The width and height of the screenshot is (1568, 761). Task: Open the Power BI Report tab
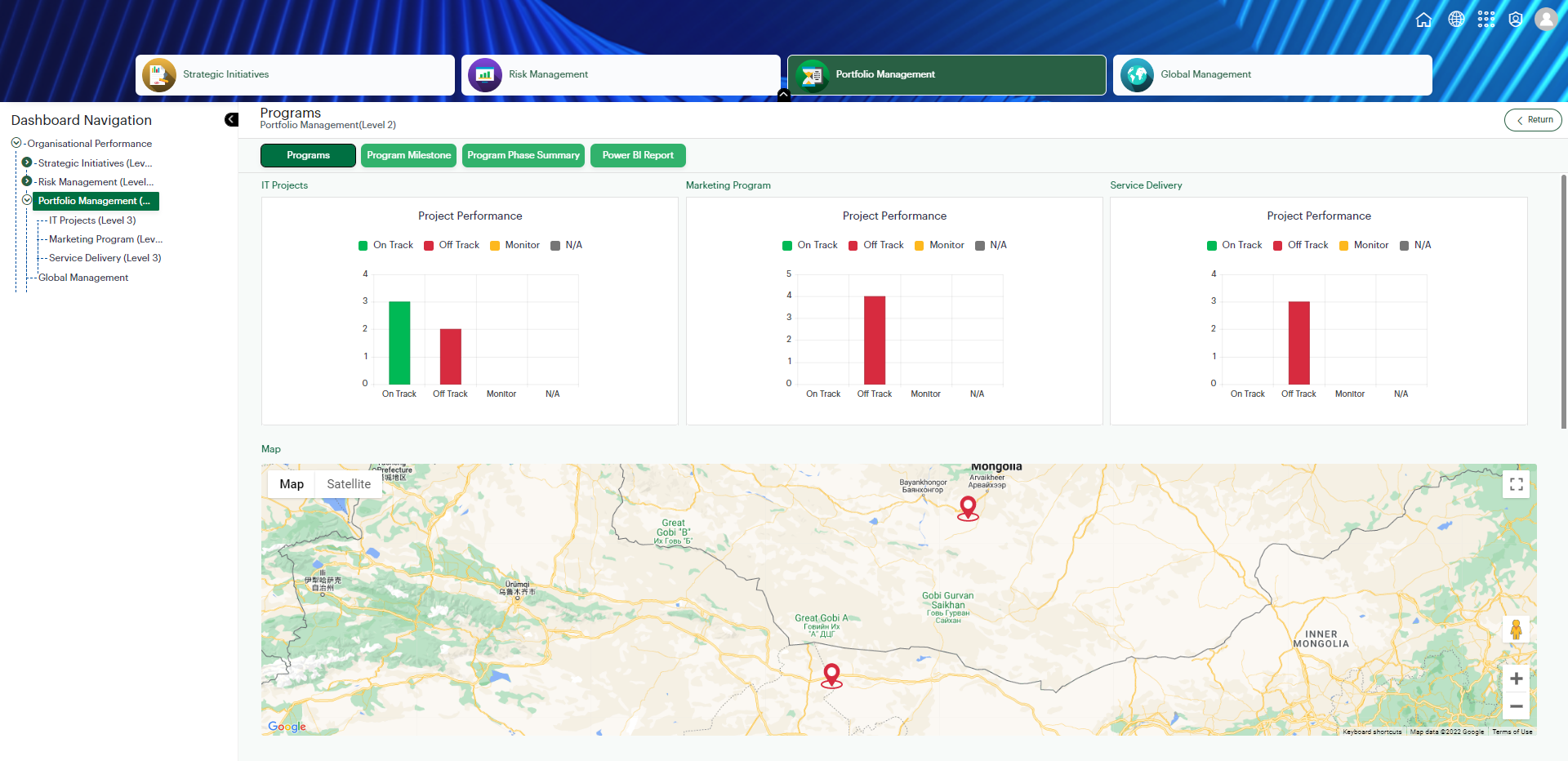point(638,155)
